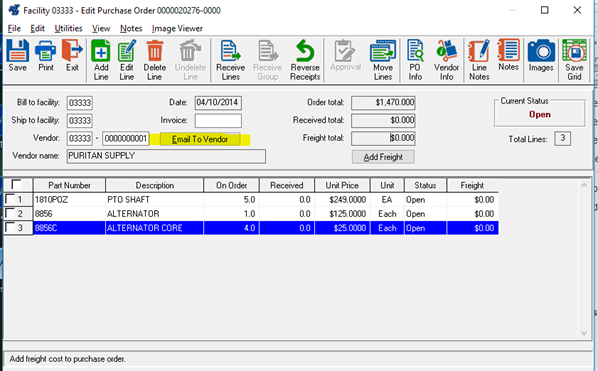The image size is (598, 371).
Task: Click the Unit Price column header
Action: tap(342, 185)
